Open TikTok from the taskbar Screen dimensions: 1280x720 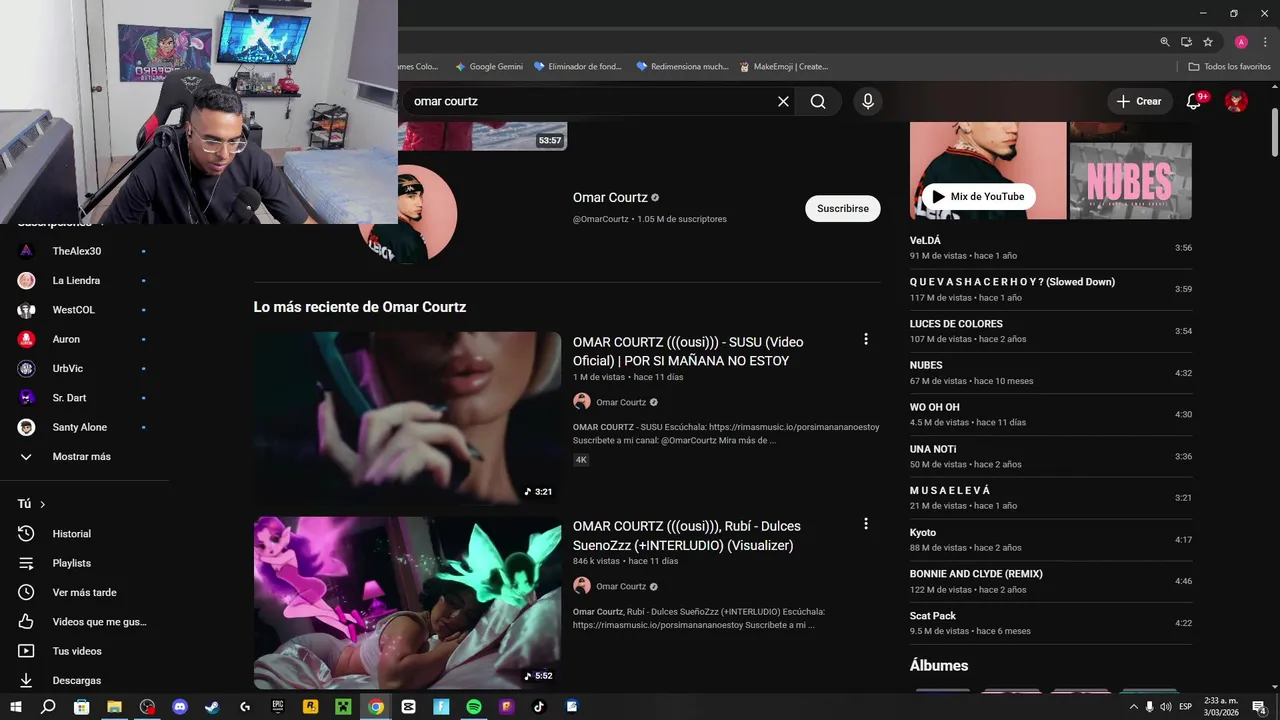click(539, 706)
